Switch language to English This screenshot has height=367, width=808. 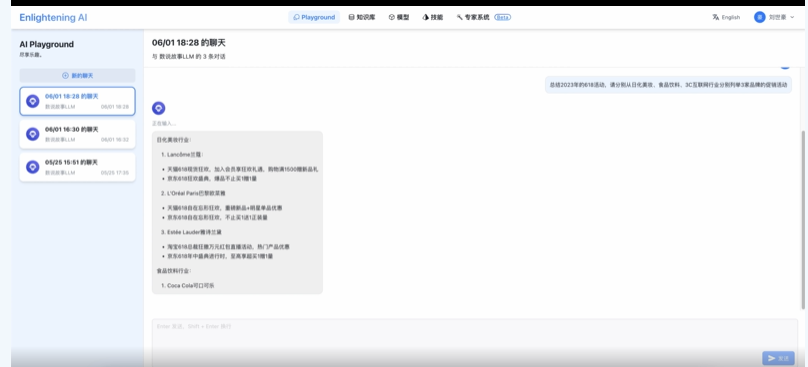(x=726, y=18)
